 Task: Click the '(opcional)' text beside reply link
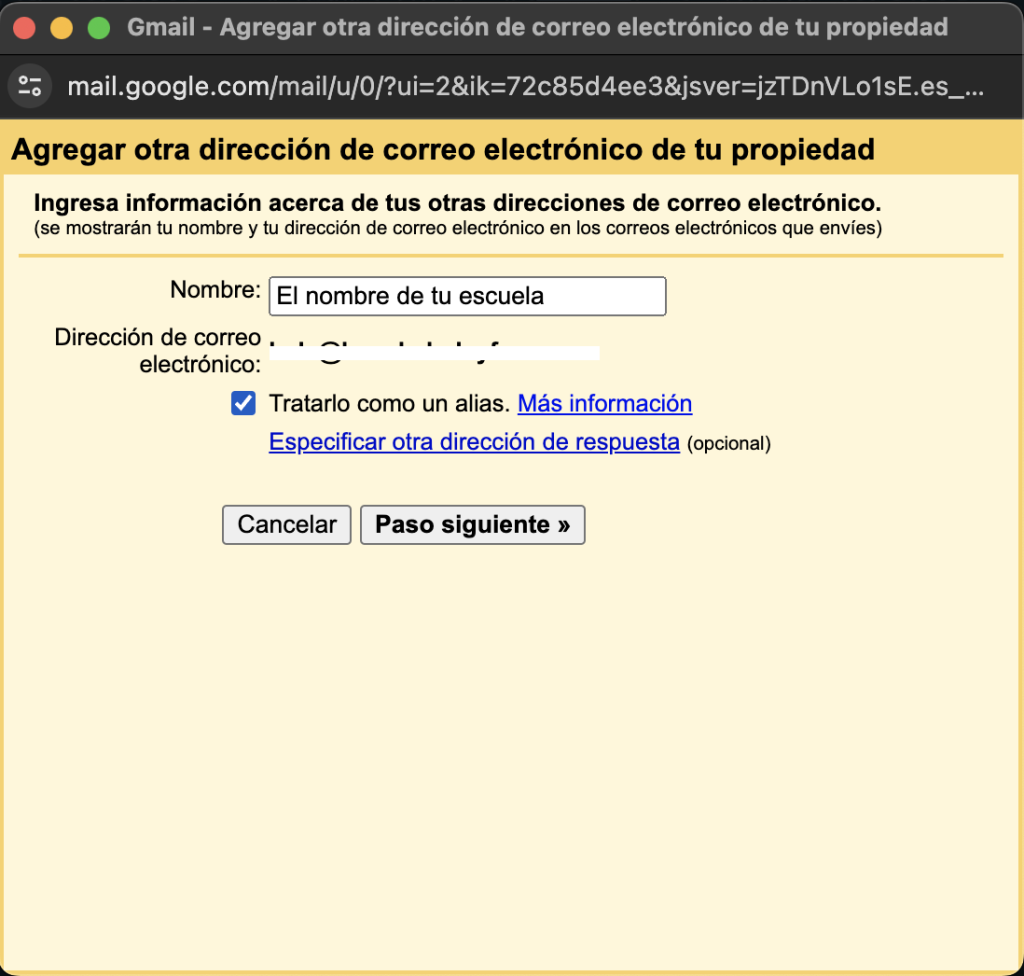coord(729,443)
